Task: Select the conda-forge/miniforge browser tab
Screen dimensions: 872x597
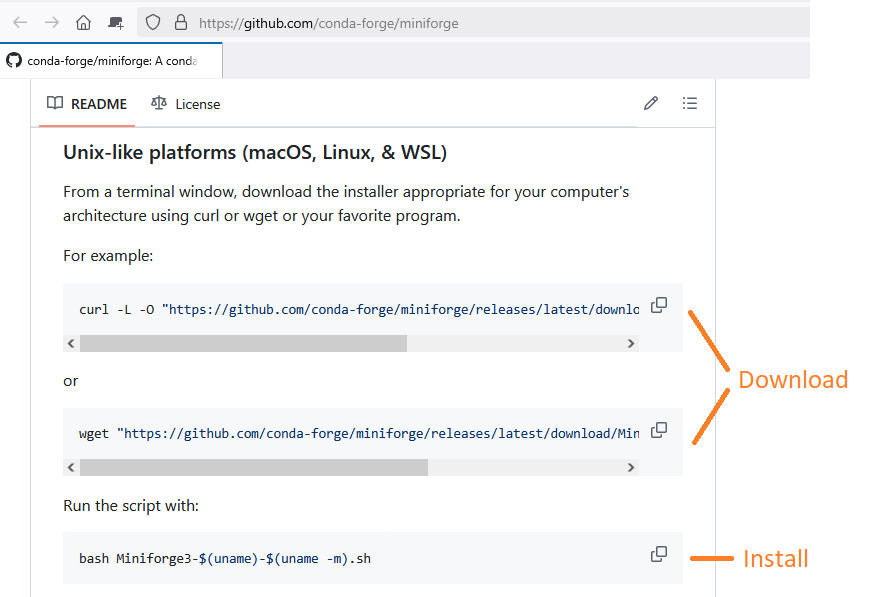Action: click(x=111, y=61)
